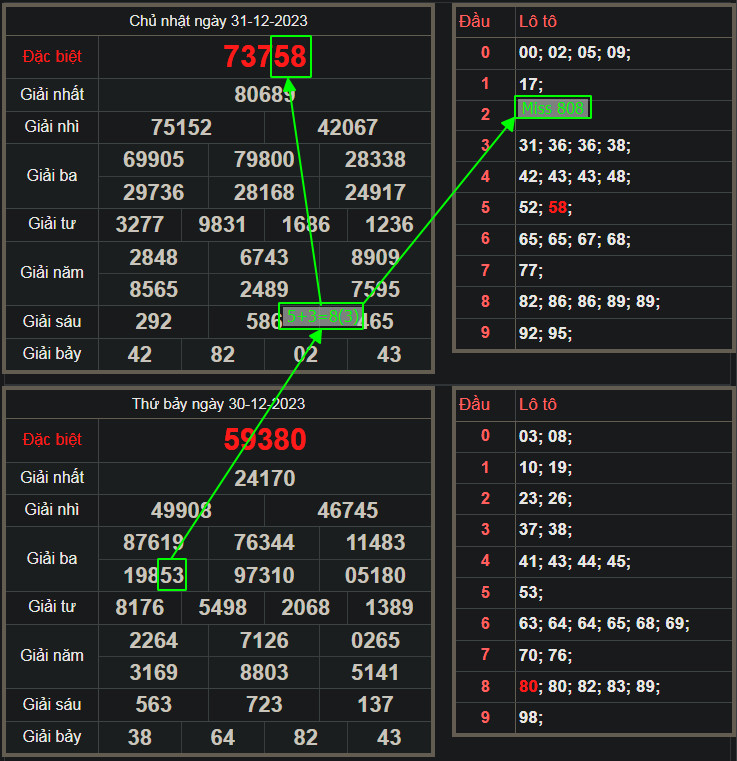Click the Giải nhất number 24170
This screenshot has width=737, height=761.
(x=265, y=478)
